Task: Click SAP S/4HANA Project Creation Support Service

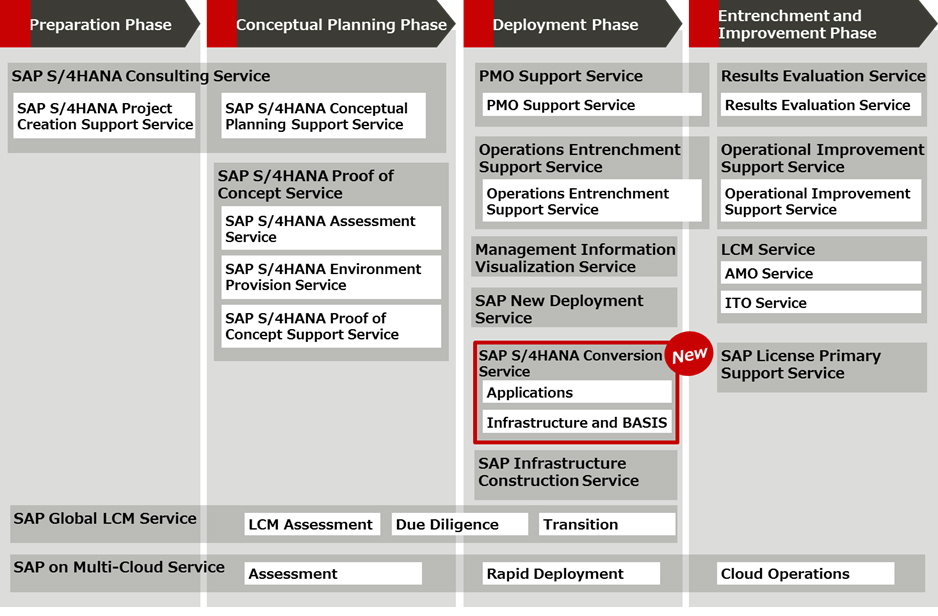Action: pyautogui.click(x=105, y=116)
